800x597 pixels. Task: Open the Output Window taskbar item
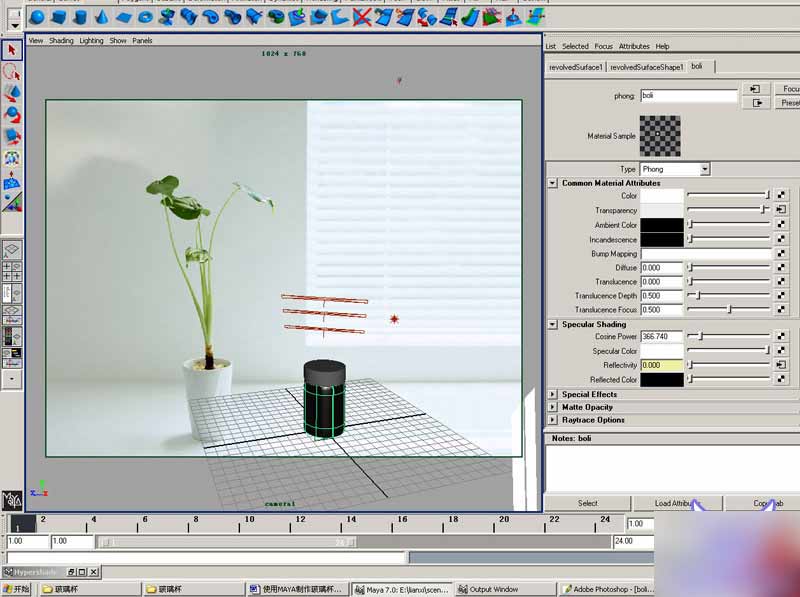click(504, 589)
